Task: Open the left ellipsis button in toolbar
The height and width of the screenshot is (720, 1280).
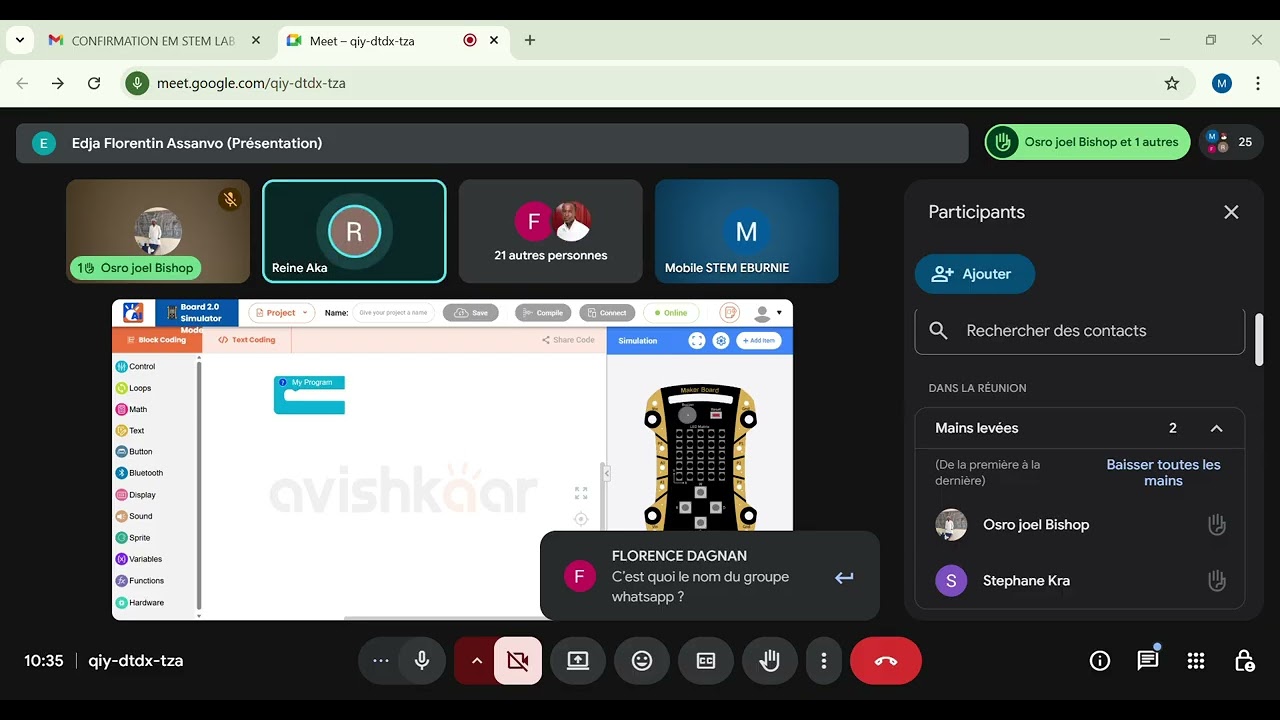Action: click(x=380, y=661)
